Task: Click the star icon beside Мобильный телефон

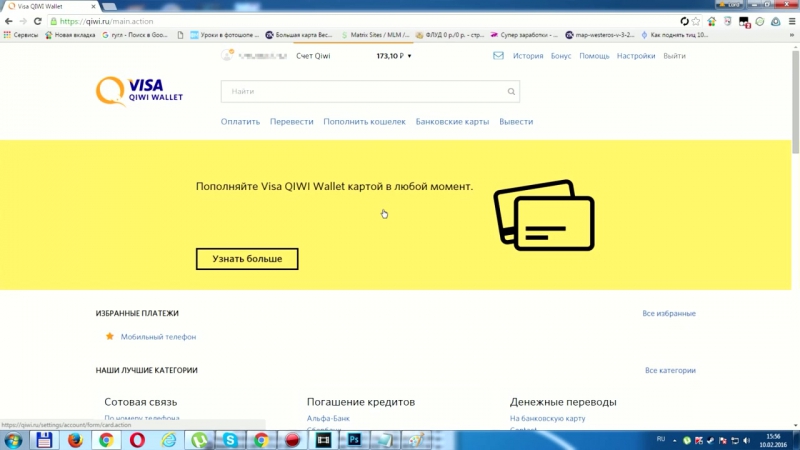Action: coord(110,336)
